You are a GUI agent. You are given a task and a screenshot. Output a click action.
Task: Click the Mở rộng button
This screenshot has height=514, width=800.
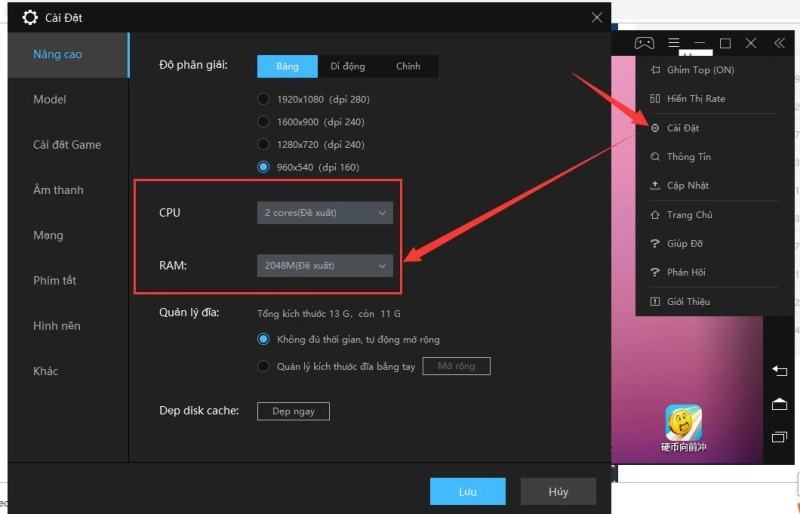tap(456, 366)
